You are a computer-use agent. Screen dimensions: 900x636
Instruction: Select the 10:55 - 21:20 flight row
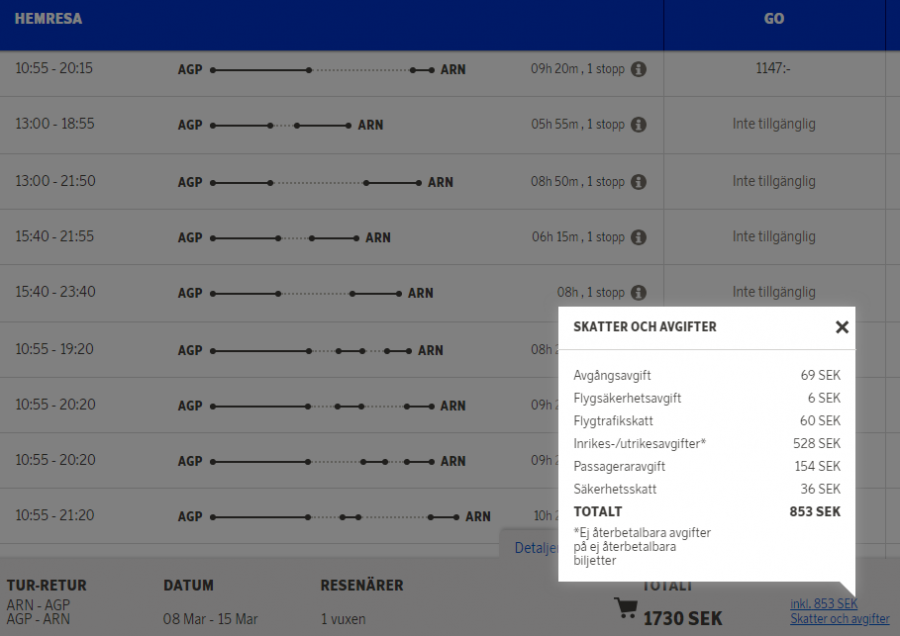pyautogui.click(x=54, y=516)
